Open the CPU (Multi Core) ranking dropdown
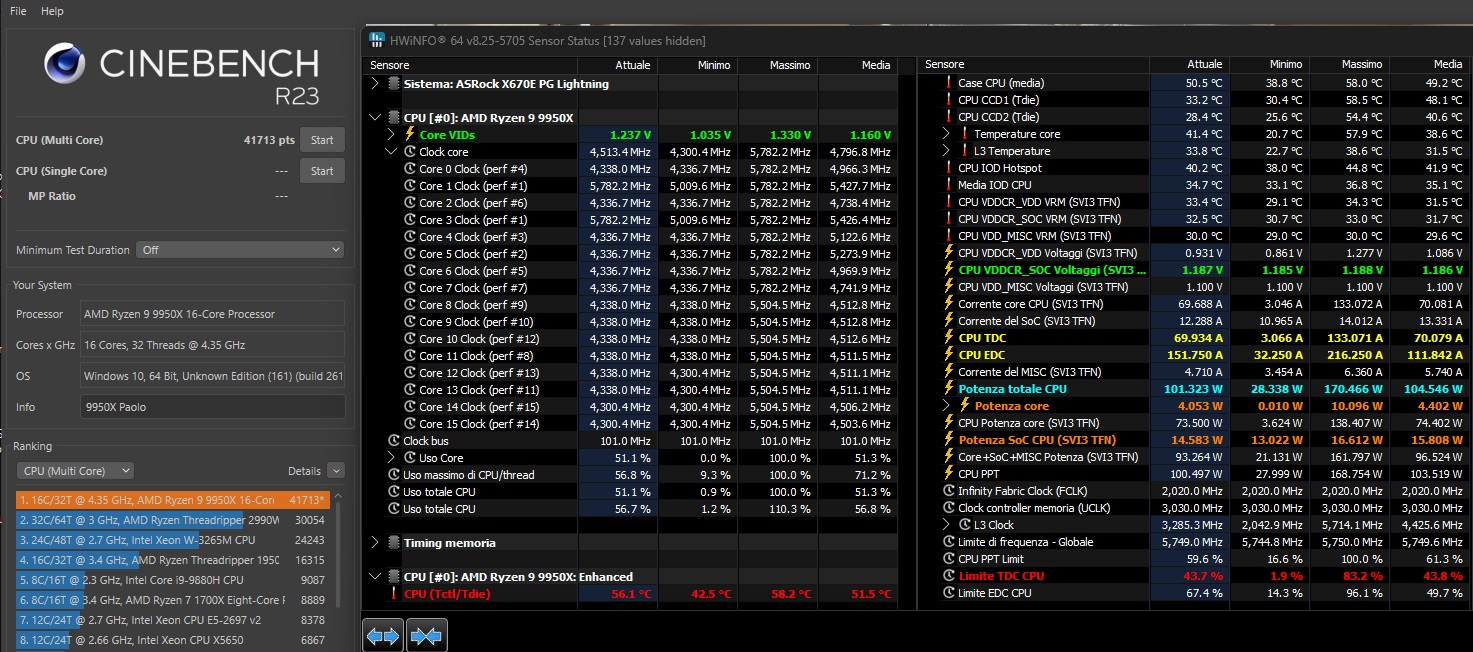1473x652 pixels. click(x=75, y=471)
